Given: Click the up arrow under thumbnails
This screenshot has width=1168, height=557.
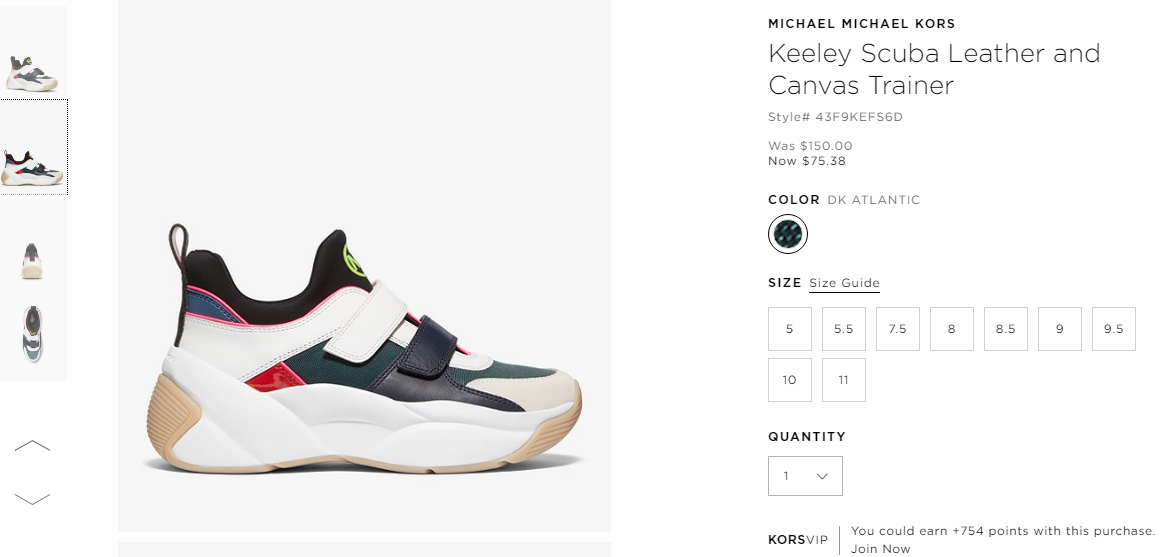Looking at the screenshot, I should point(33,446).
